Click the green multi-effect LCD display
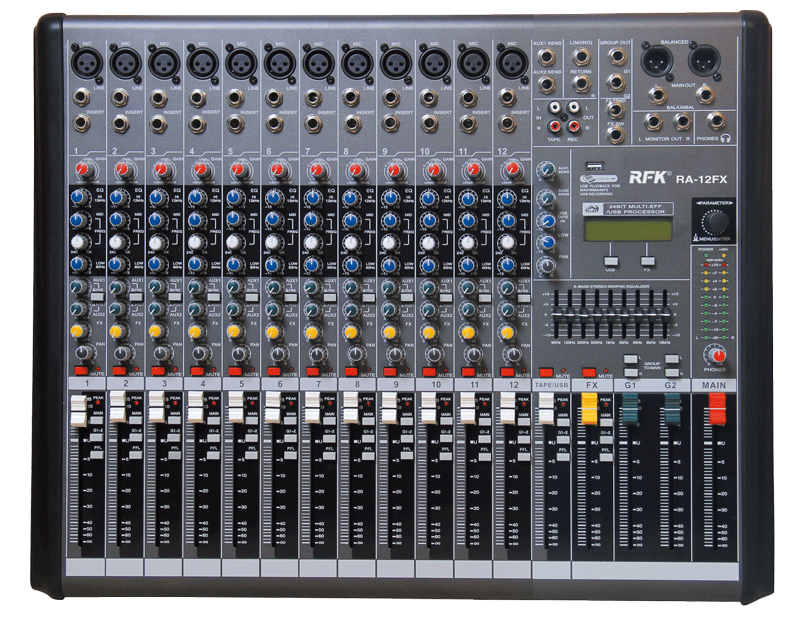 tap(627, 229)
